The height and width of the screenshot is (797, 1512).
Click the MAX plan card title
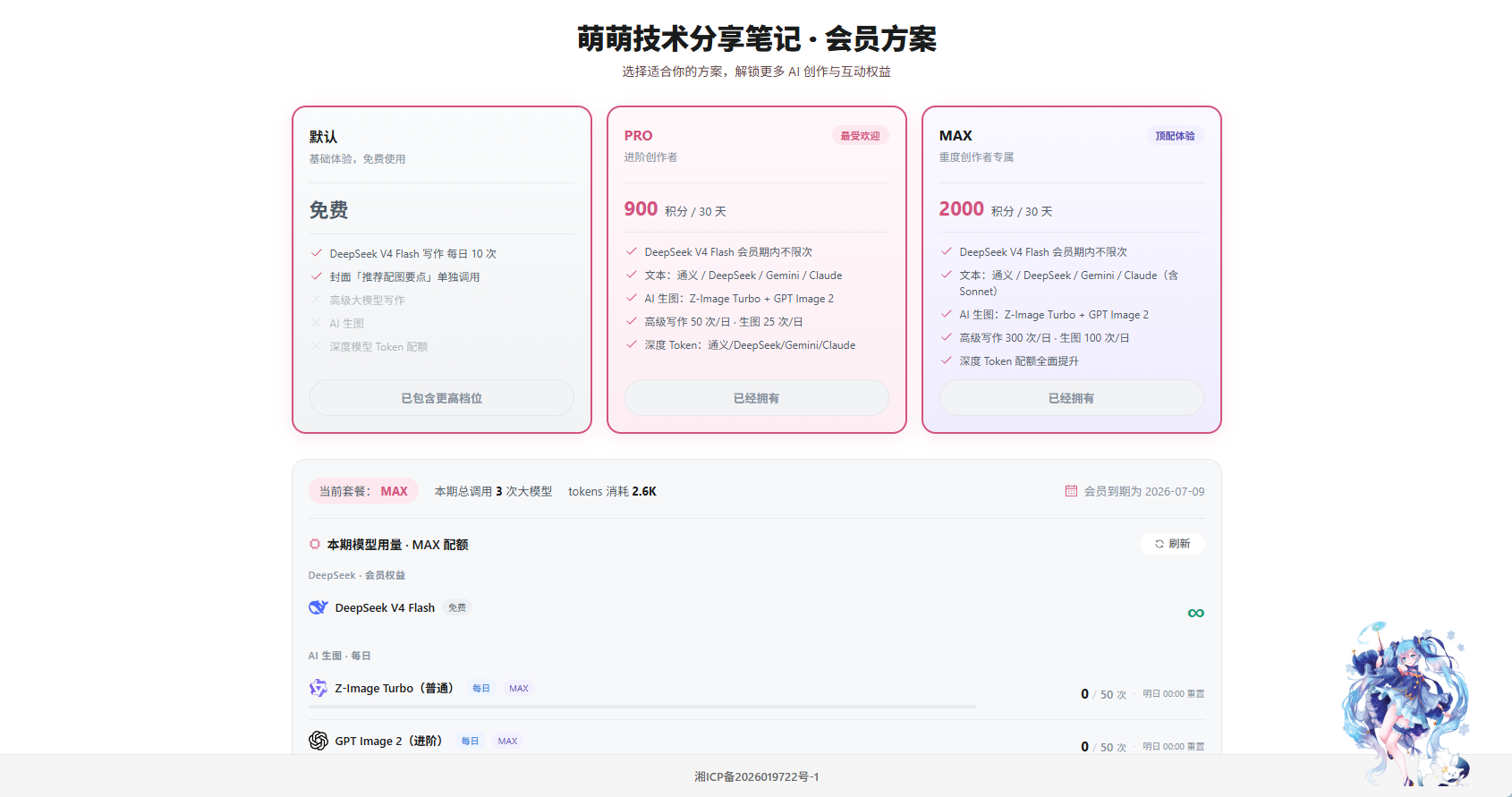click(956, 136)
